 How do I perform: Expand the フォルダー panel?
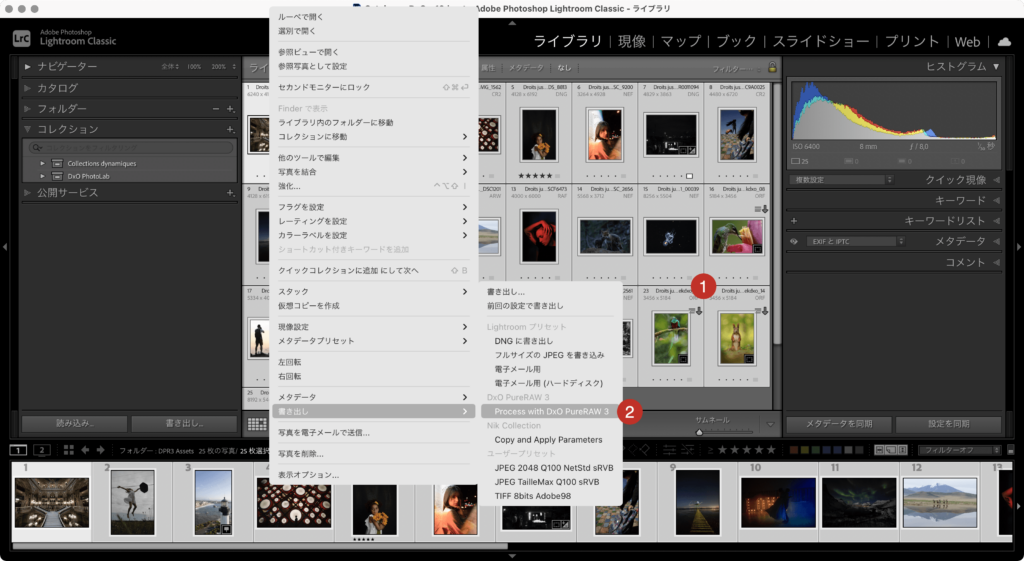[x=27, y=108]
